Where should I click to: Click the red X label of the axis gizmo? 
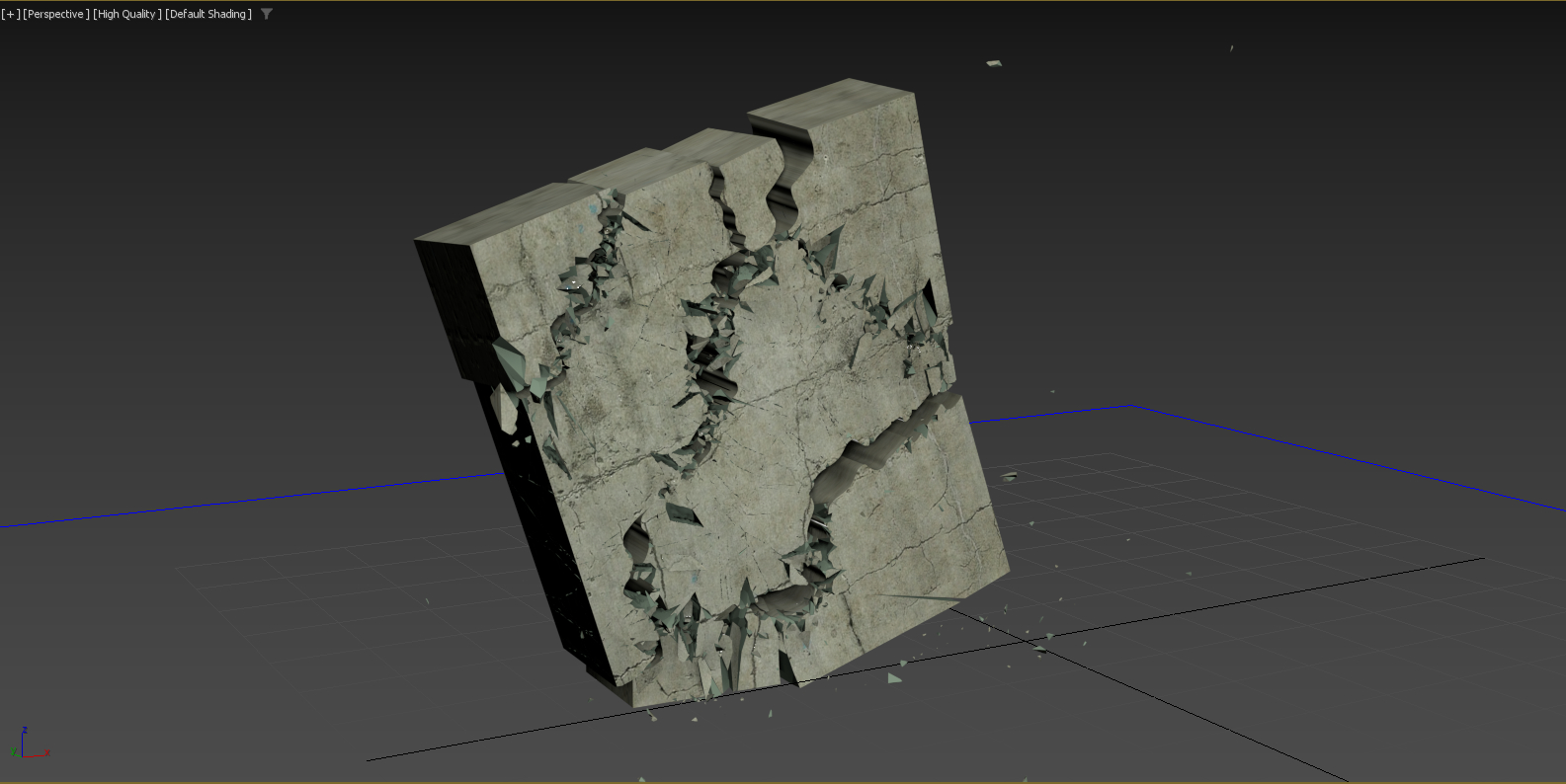pos(47,752)
